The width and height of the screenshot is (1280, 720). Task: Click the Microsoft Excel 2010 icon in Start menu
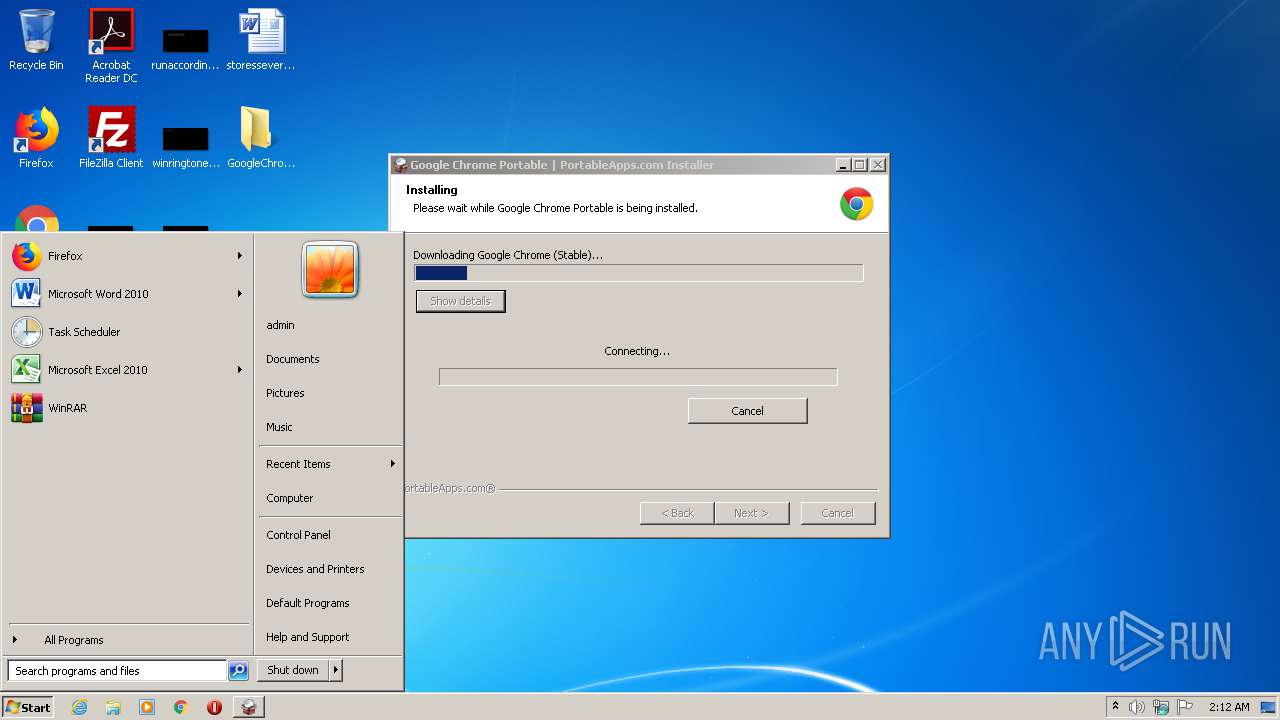(x=27, y=370)
